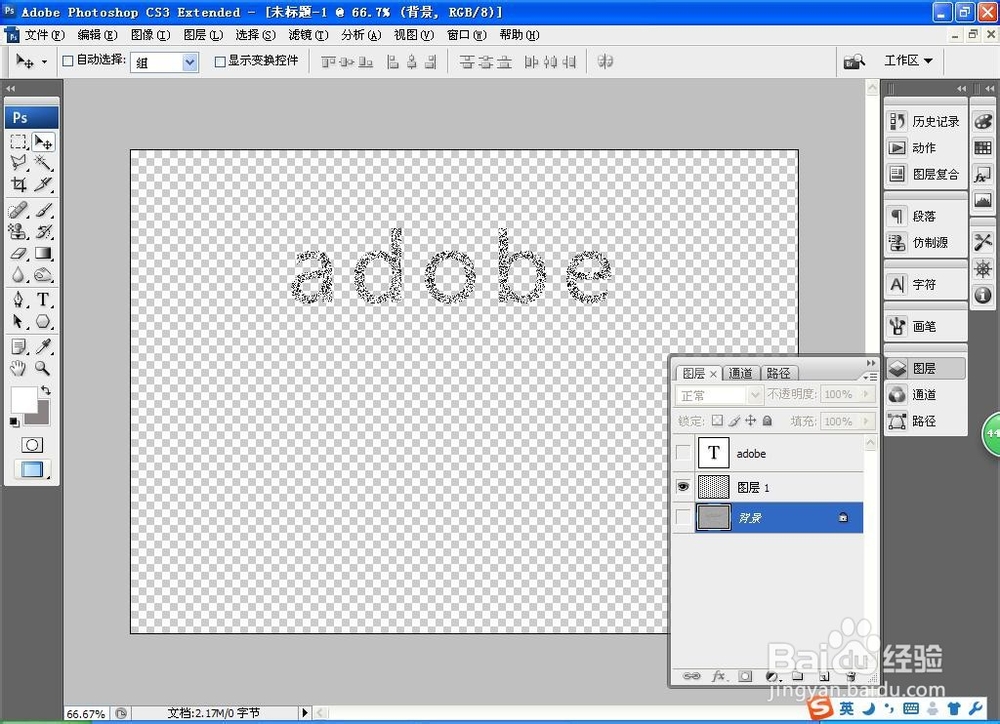Open the 填充 fill slider arrow
This screenshot has height=724, width=1000.
point(866,421)
